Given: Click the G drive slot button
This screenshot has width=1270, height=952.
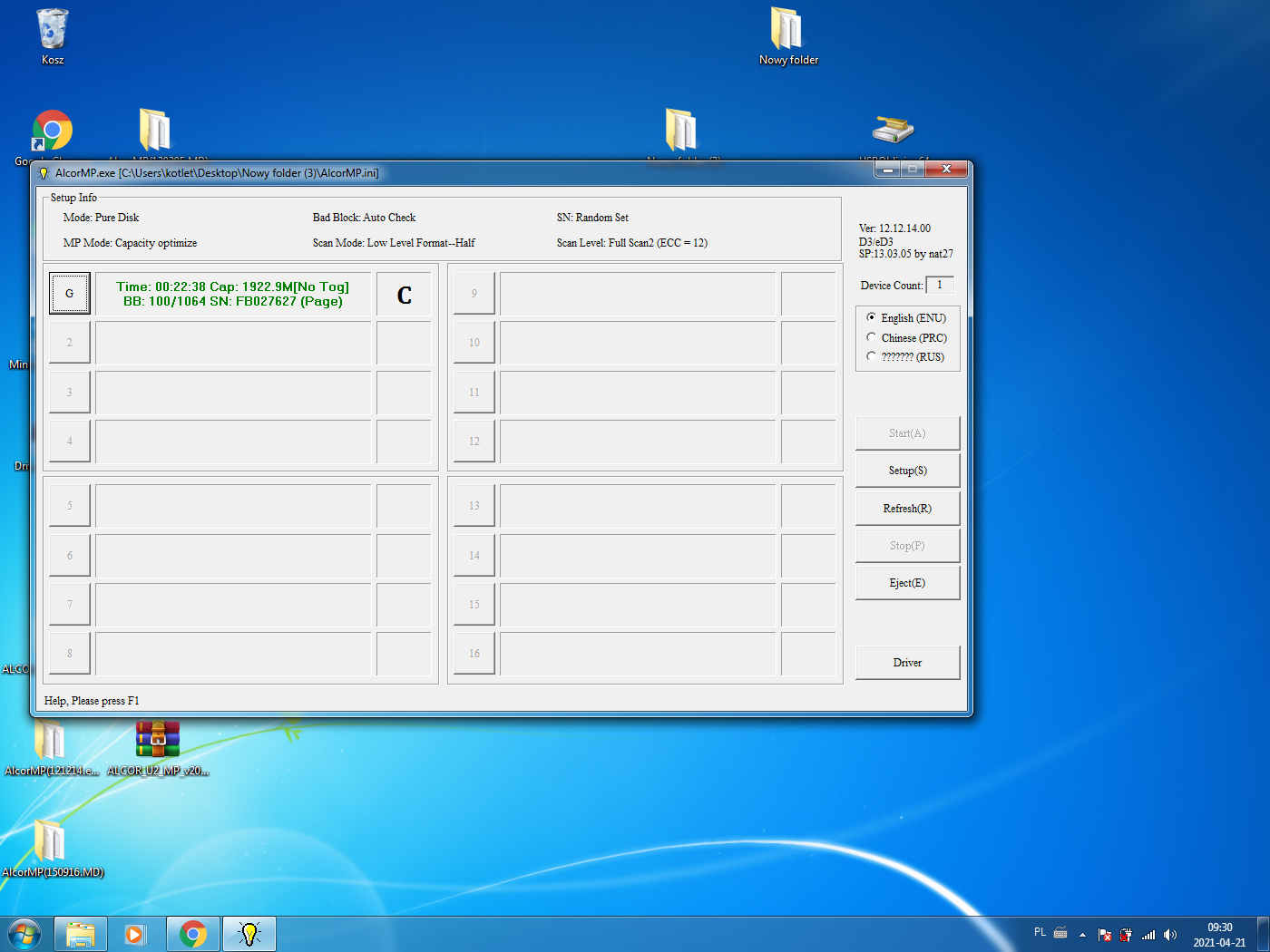Looking at the screenshot, I should (70, 294).
